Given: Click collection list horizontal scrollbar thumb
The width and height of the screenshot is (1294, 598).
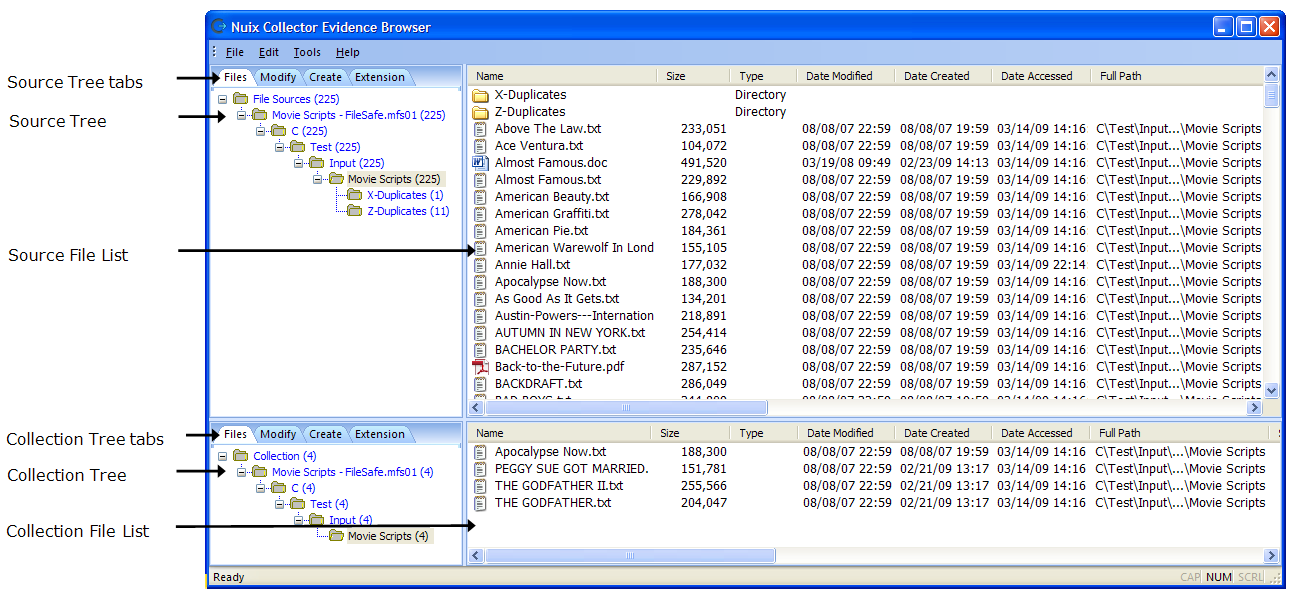Looking at the screenshot, I should (629, 555).
